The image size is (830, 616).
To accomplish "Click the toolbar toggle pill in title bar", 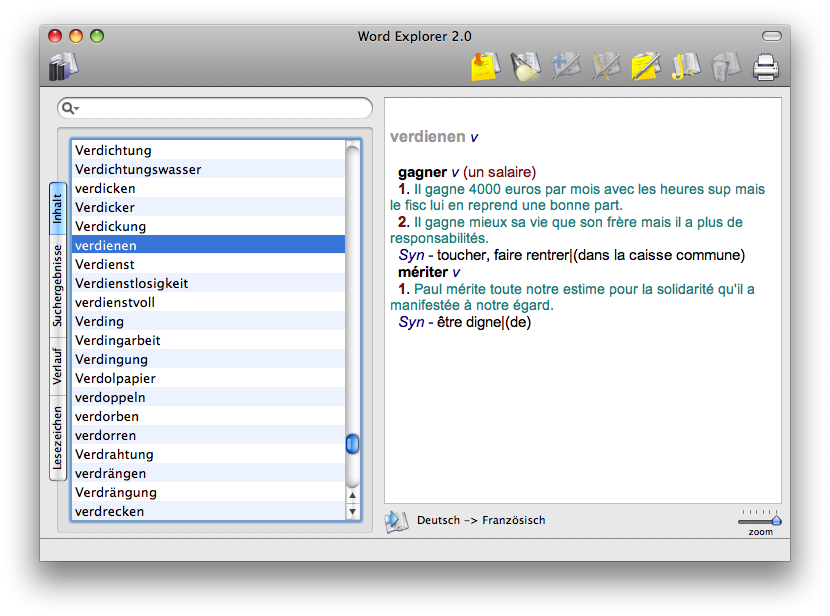I will pyautogui.click(x=771, y=36).
